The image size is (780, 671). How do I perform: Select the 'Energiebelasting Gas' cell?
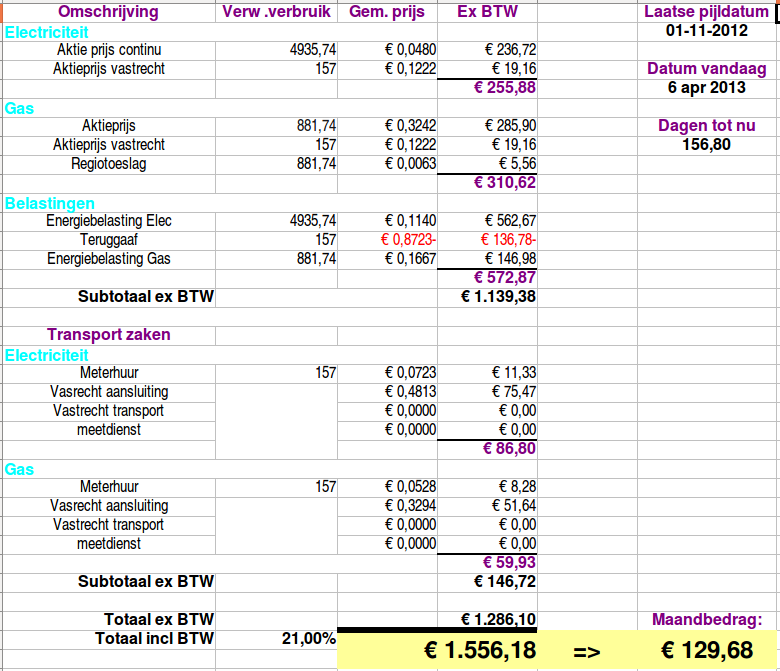coord(108,259)
